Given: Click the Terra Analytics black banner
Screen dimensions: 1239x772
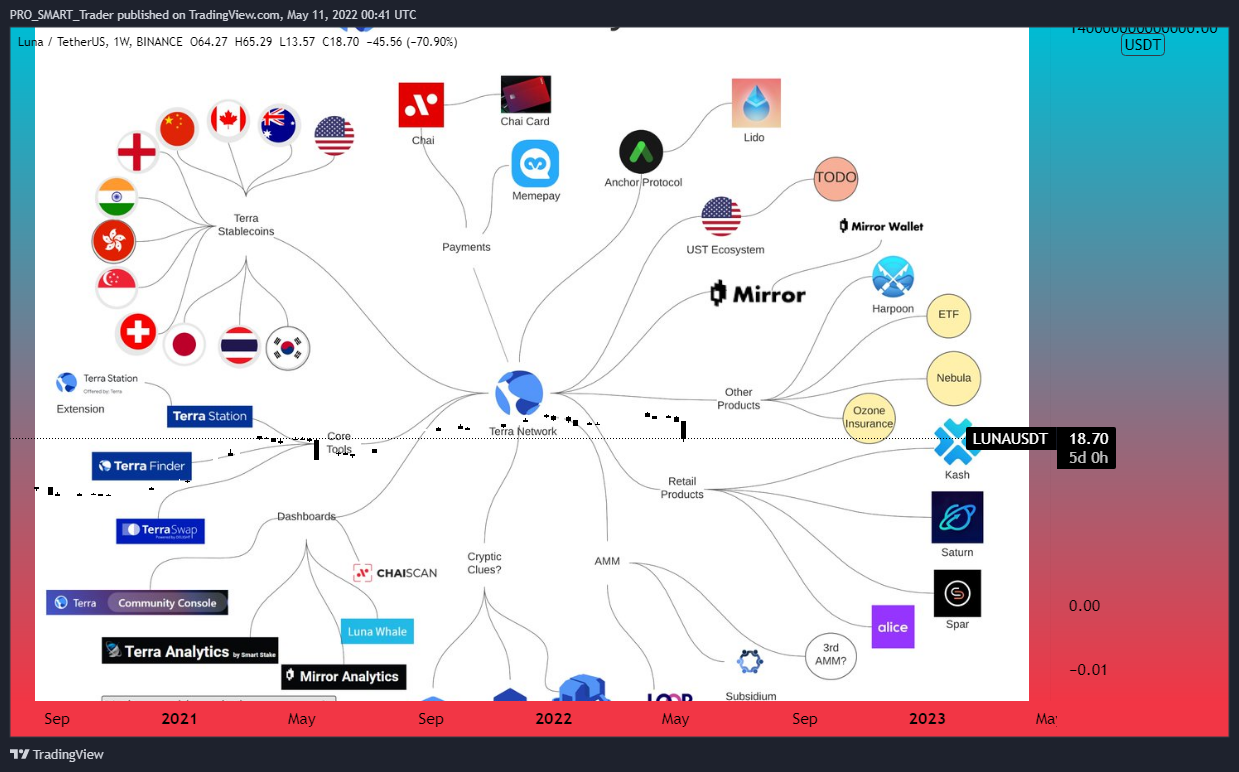Looking at the screenshot, I should coord(190,651).
